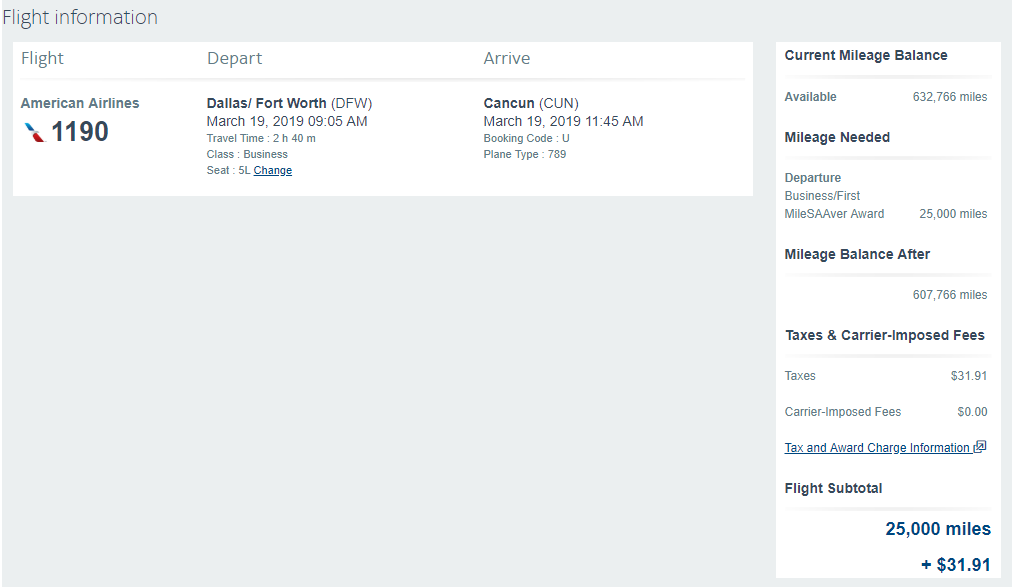Click the American Airlines logo icon
The height and width of the screenshot is (587, 1015).
(35, 132)
